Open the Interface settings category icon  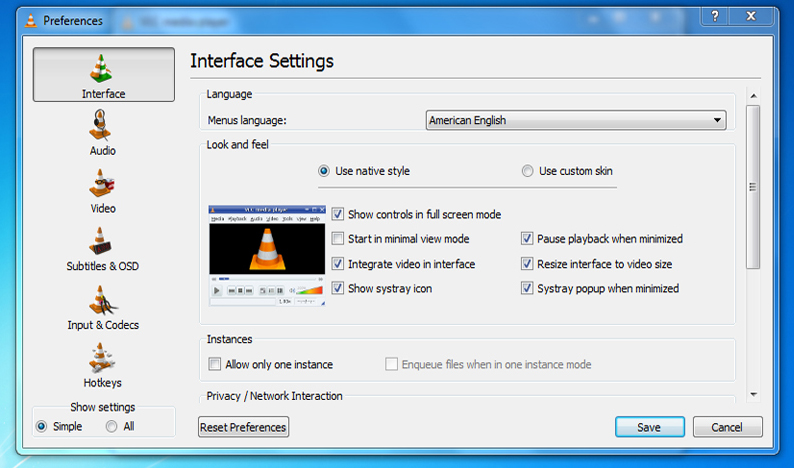pyautogui.click(x=103, y=68)
